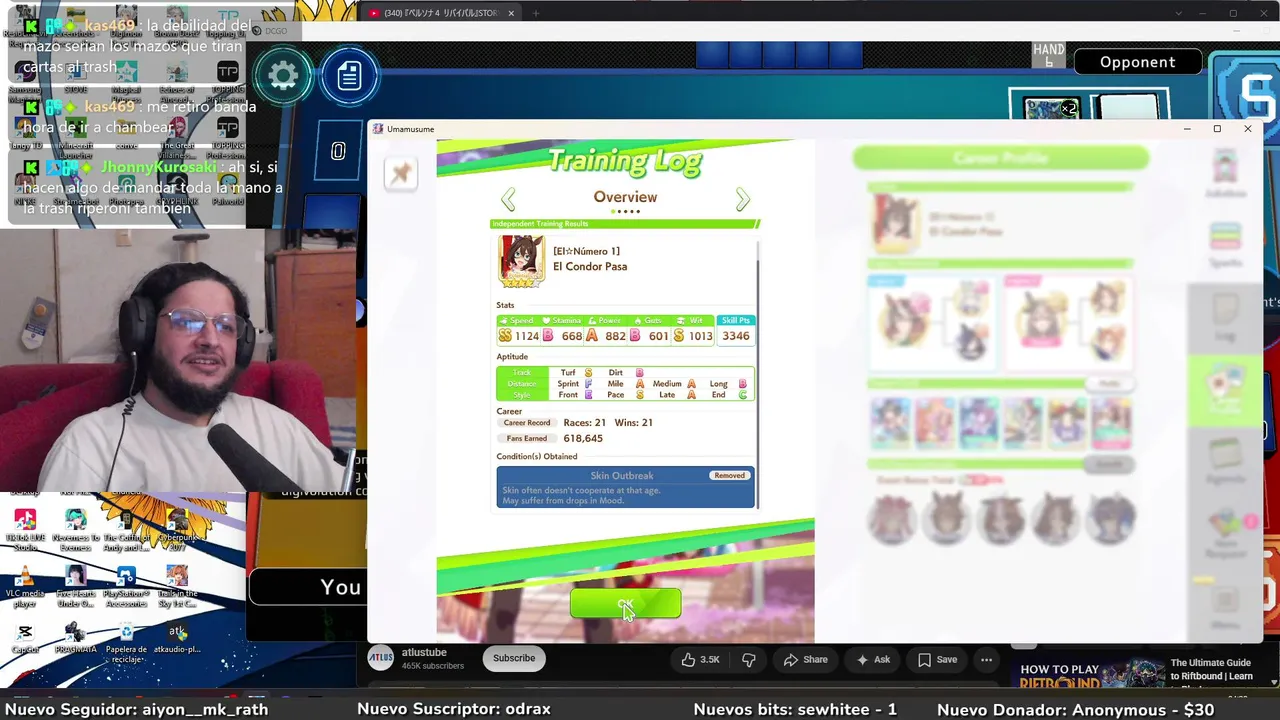Go to next Training Log page arrow
Viewport: 1280px width, 720px height.
742,199
